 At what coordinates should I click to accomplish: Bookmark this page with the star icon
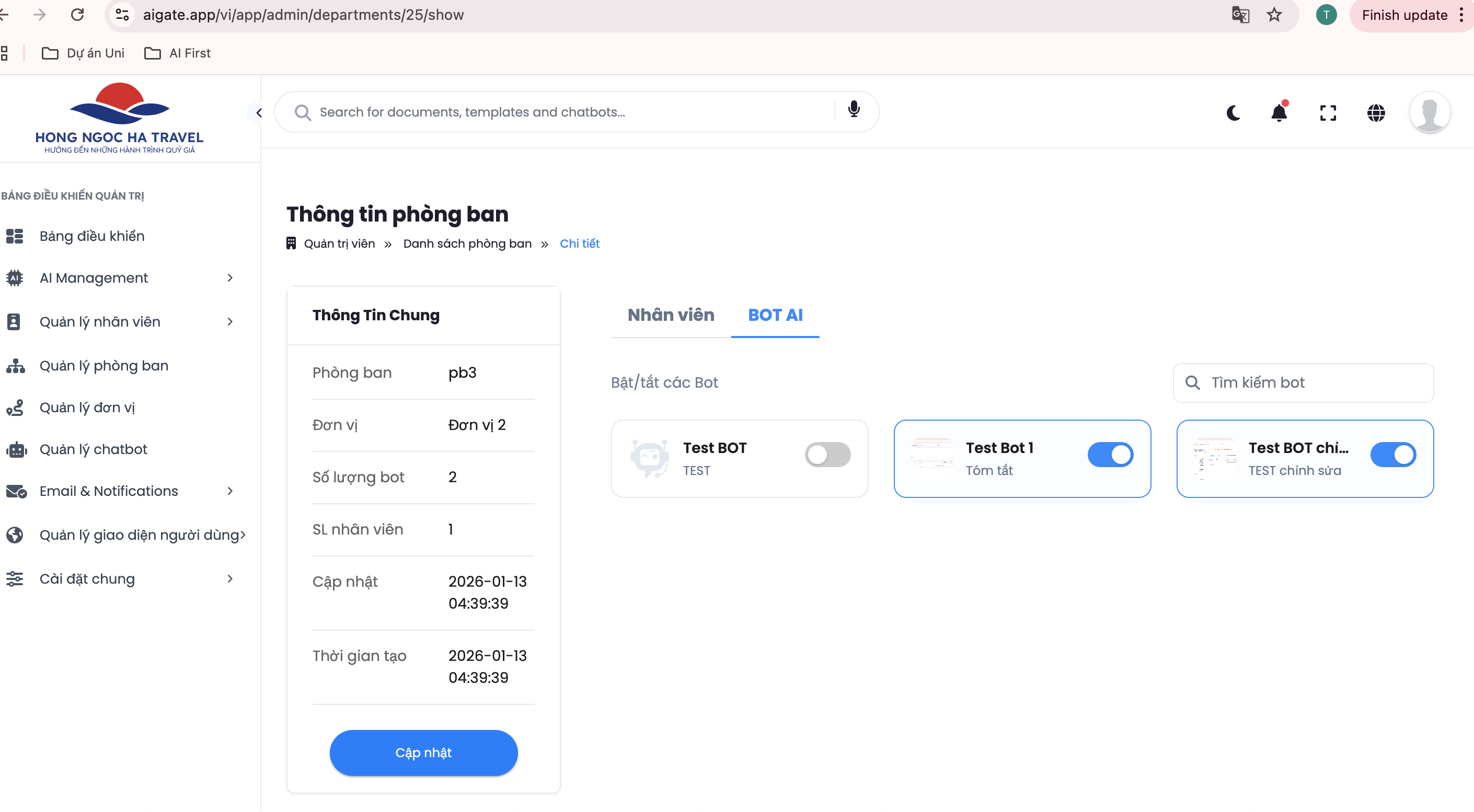pyautogui.click(x=1274, y=15)
